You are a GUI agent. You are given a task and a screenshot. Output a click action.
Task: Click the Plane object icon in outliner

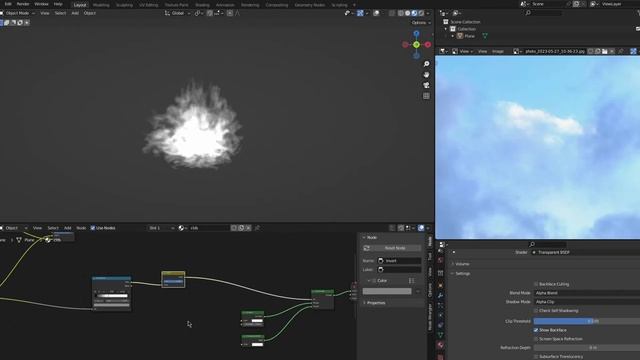[x=460, y=36]
